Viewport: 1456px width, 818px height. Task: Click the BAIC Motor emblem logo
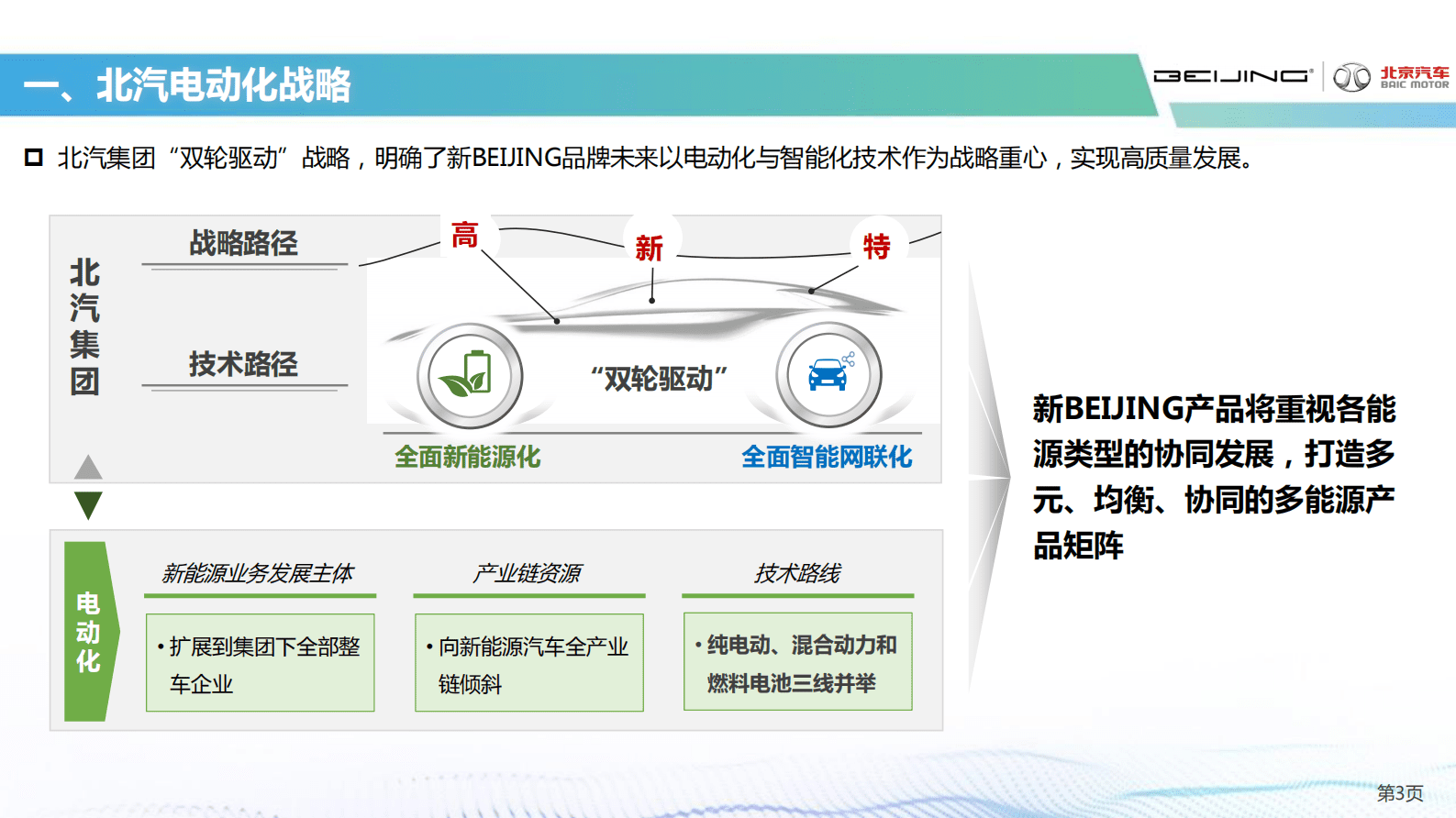(x=1351, y=77)
